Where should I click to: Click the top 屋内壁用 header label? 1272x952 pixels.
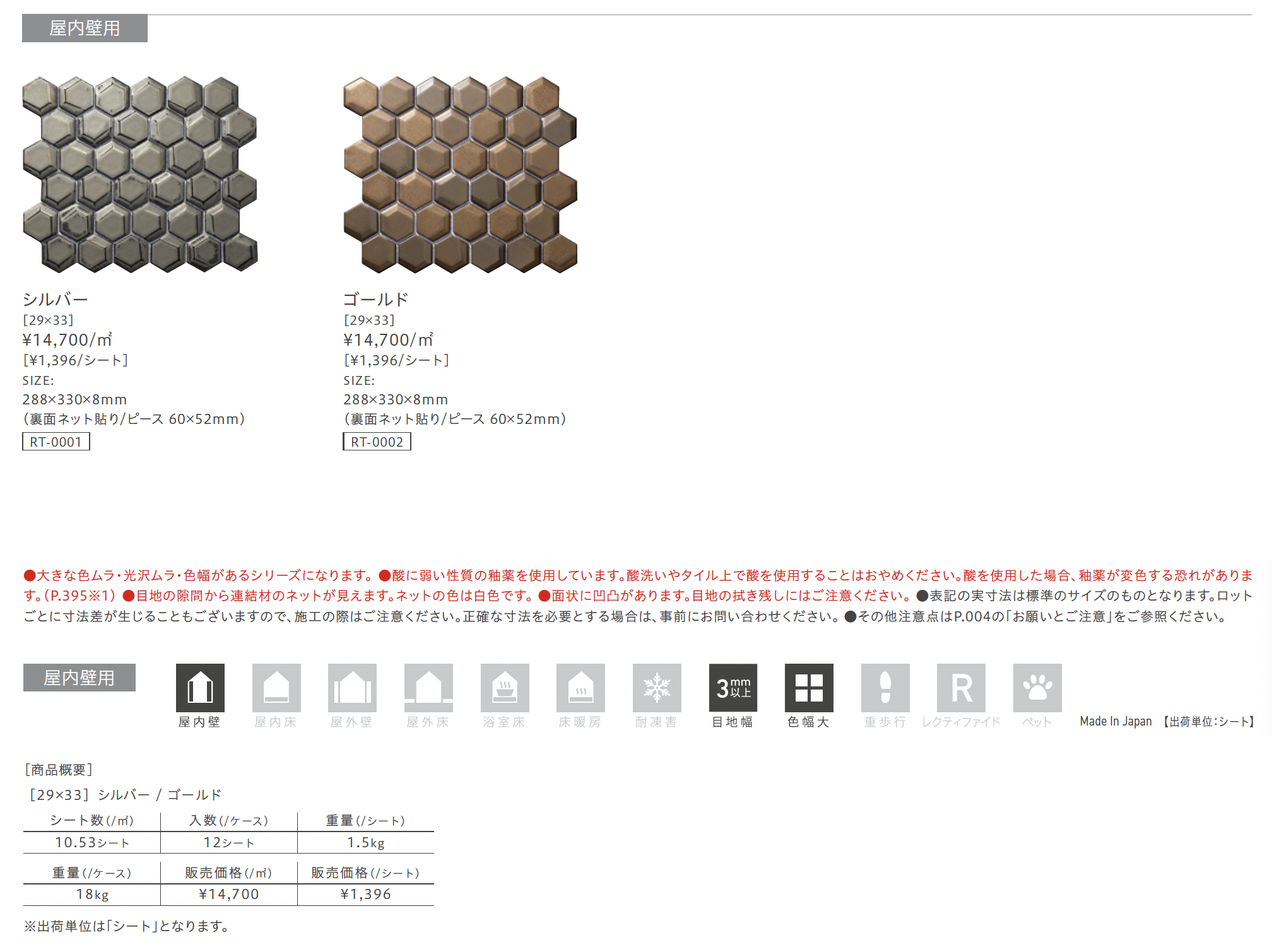pyautogui.click(x=85, y=28)
